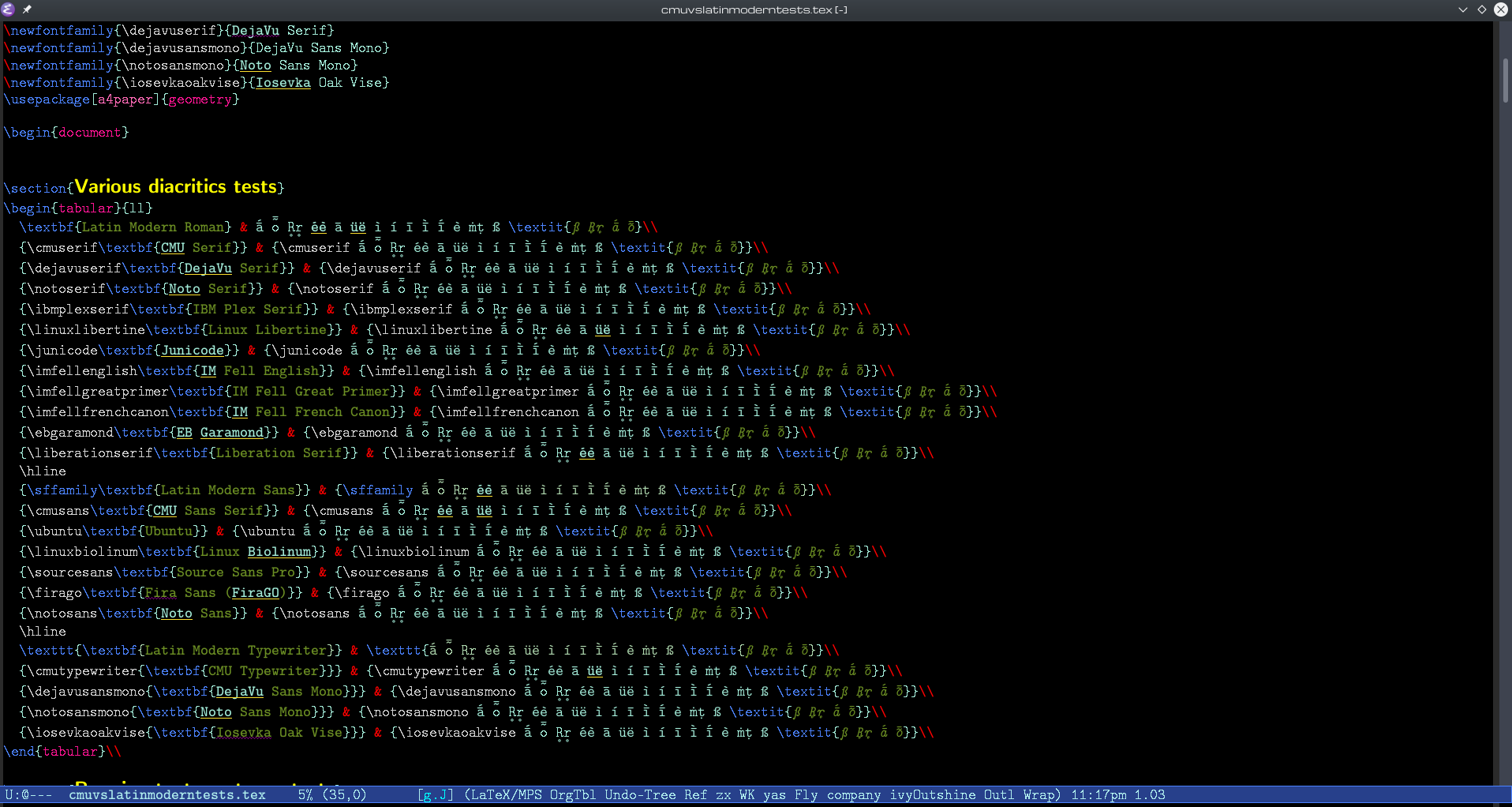
Task: Click the \newfontfamily{\notosansmono} declaration line
Action: (181, 66)
